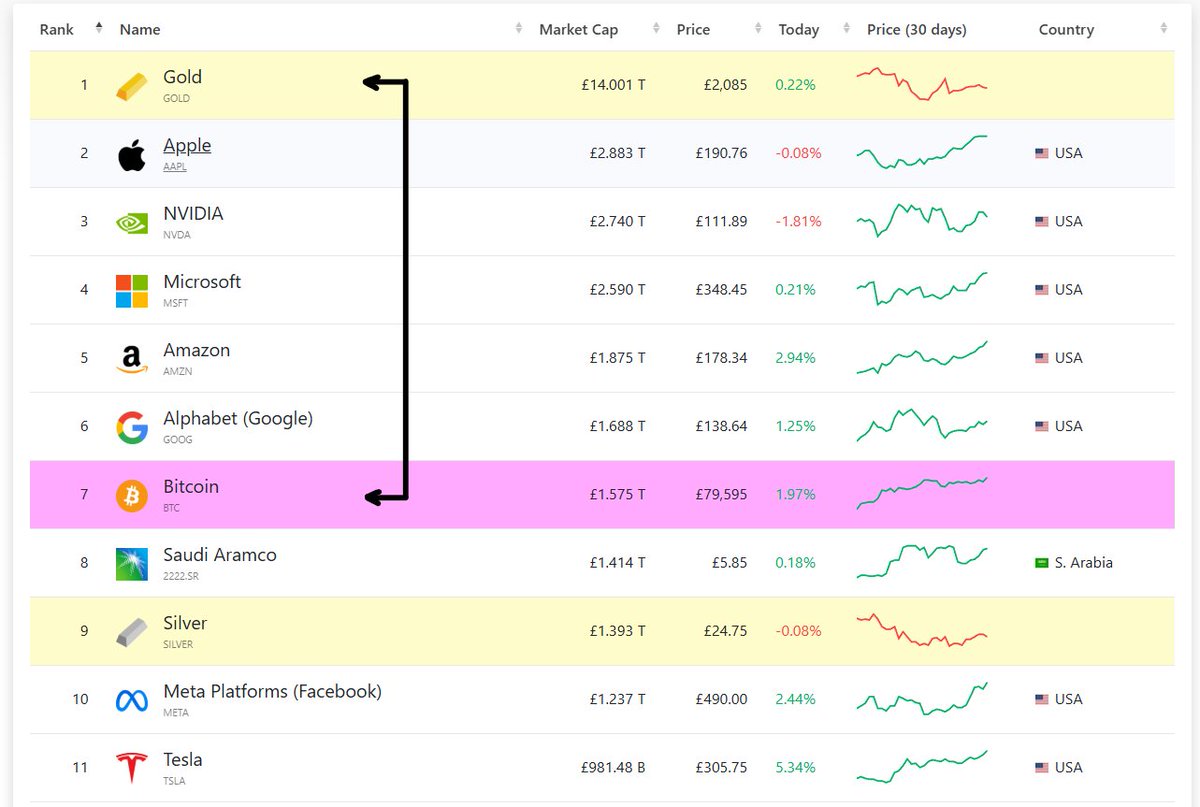Open the Saudi Aramco link
The width and height of the screenshot is (1200, 807).
220,555
